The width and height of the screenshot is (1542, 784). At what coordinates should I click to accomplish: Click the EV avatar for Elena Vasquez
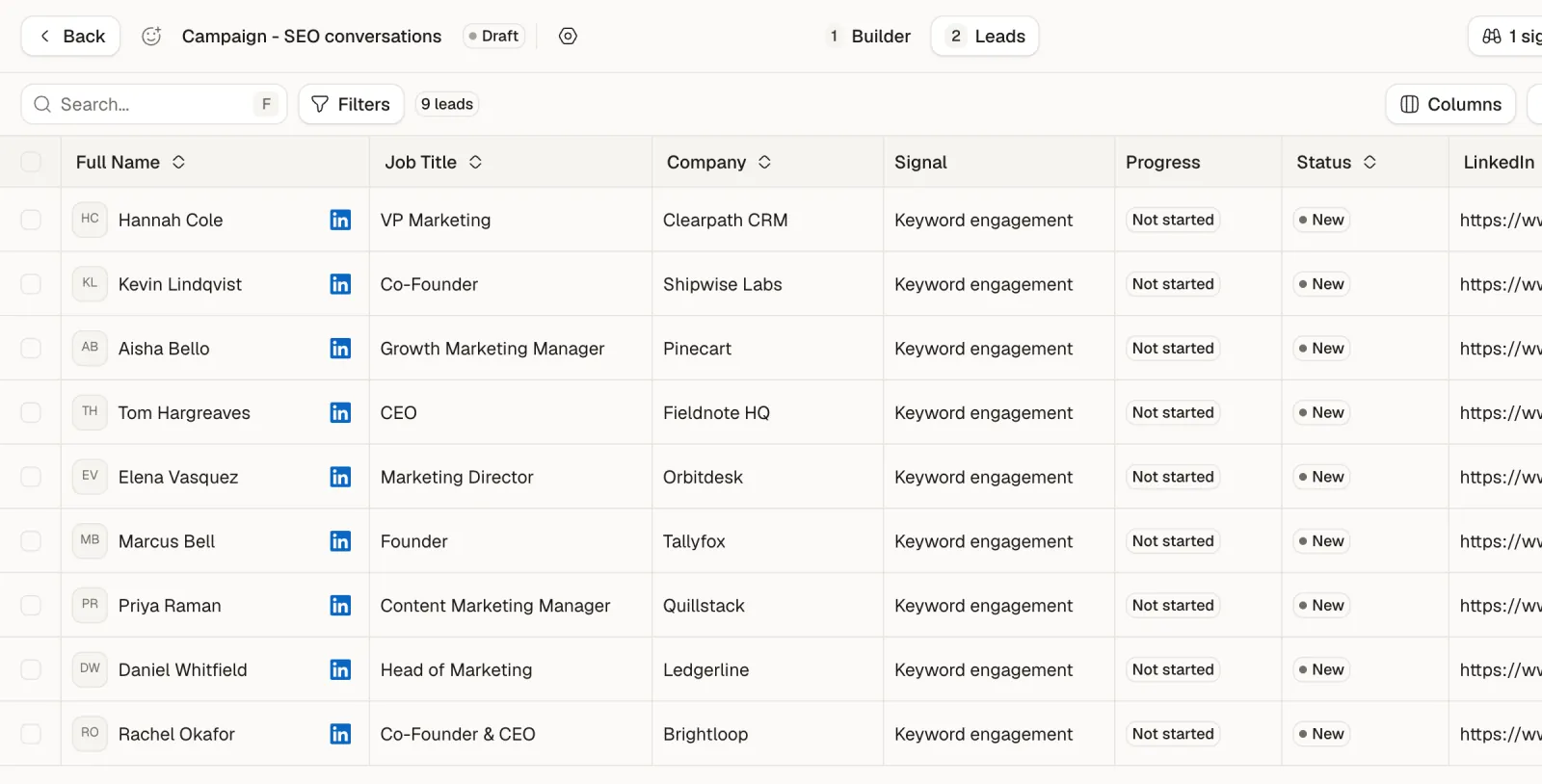click(90, 476)
